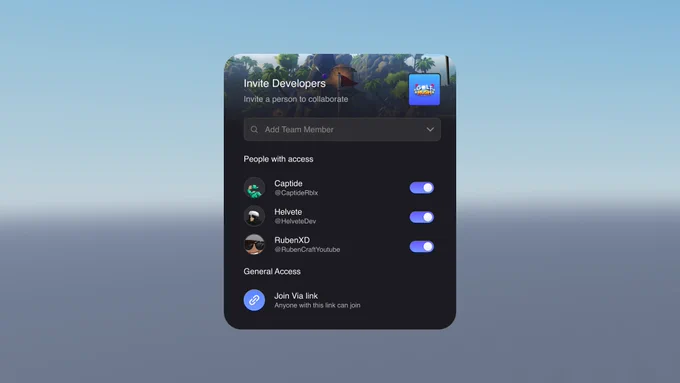Click the Captide name
Viewport: 680px width, 383px height.
point(288,183)
